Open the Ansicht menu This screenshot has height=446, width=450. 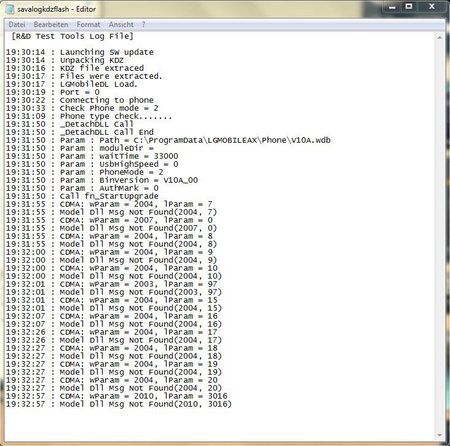click(121, 24)
